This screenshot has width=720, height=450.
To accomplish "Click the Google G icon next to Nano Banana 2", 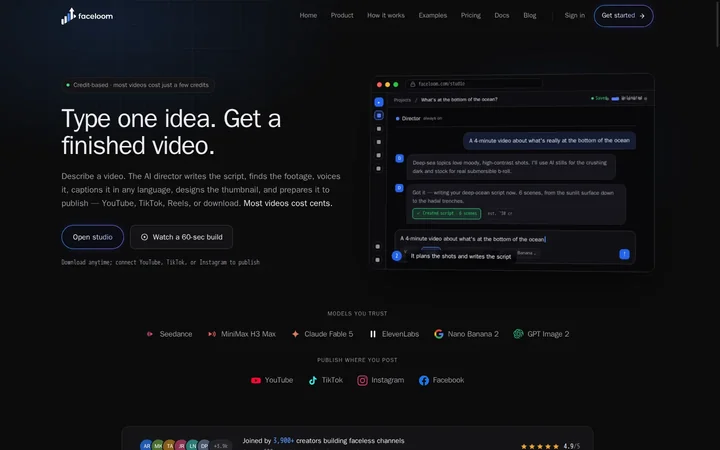I will click(439, 334).
